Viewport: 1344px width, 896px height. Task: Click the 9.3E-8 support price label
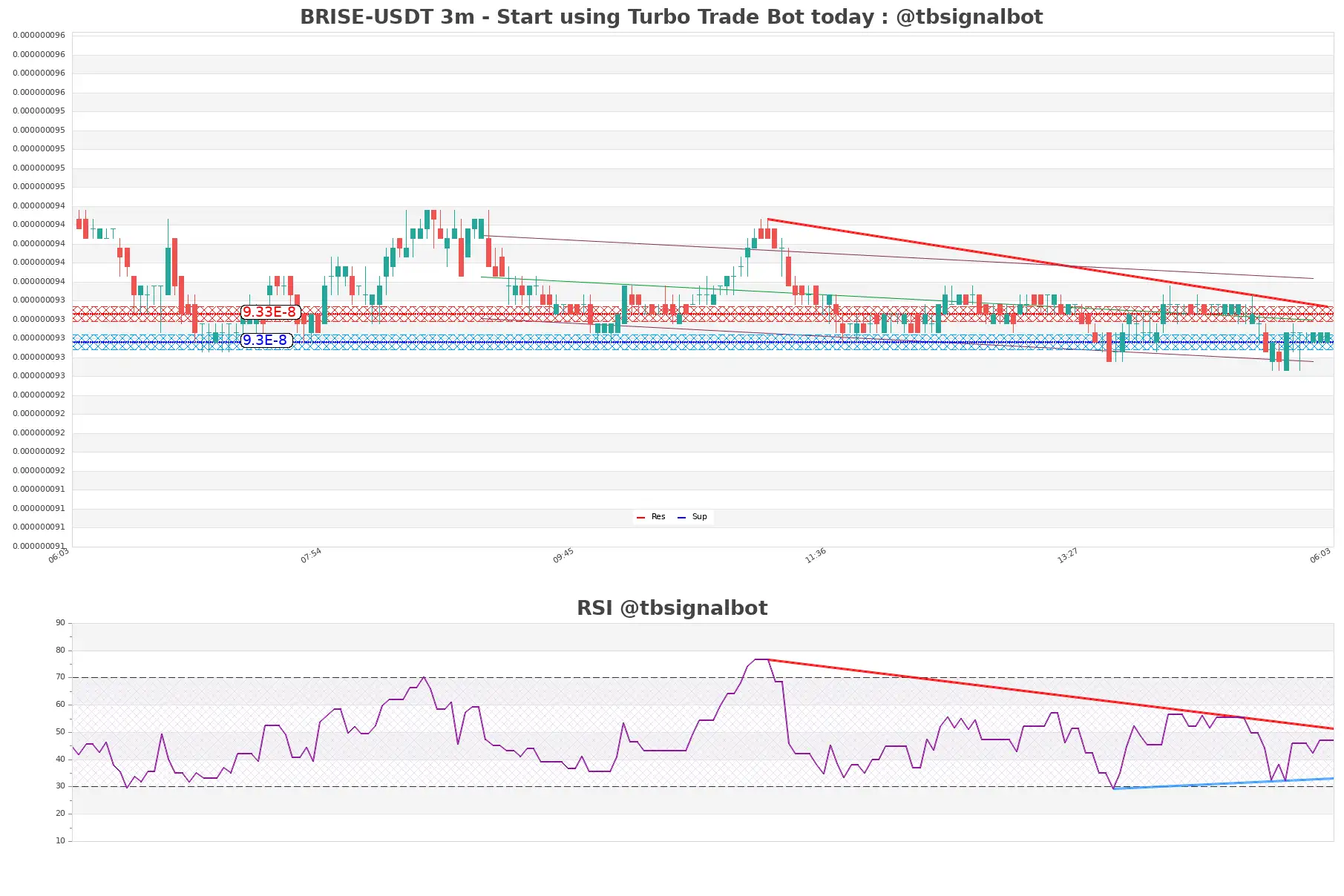point(266,340)
